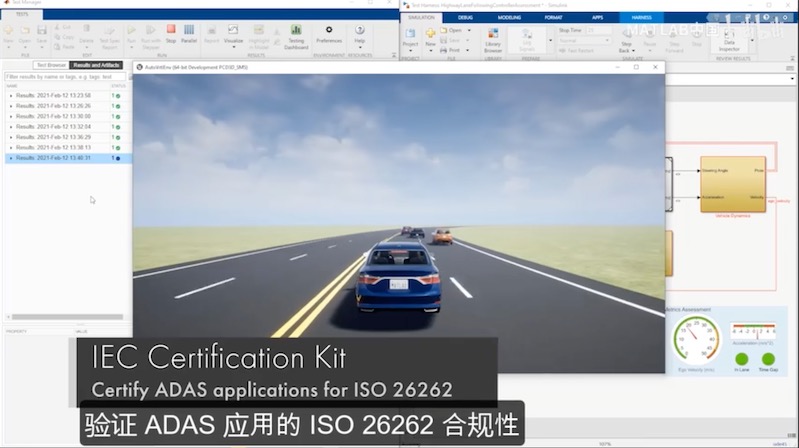Screen dimensions: 799x448
Task: Click the Vehicle Dynamics block
Action: tap(733, 184)
